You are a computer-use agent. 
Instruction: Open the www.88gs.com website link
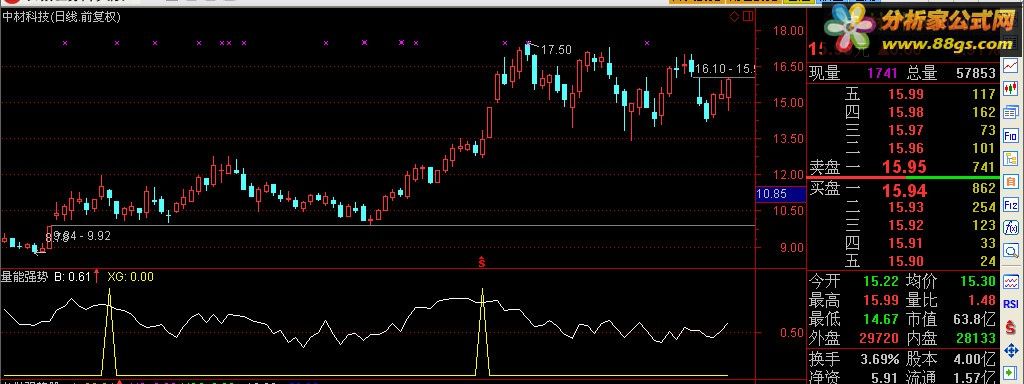click(948, 45)
